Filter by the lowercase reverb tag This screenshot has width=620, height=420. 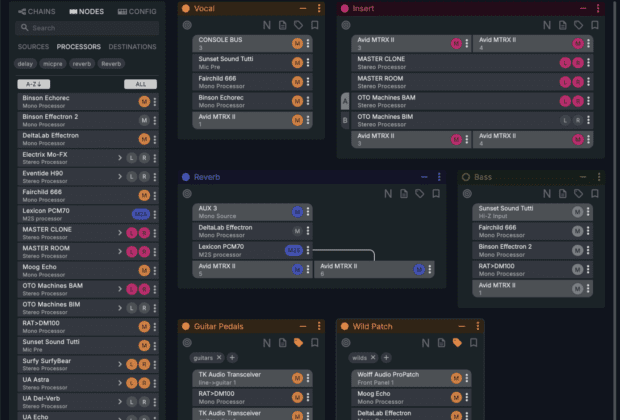point(82,64)
